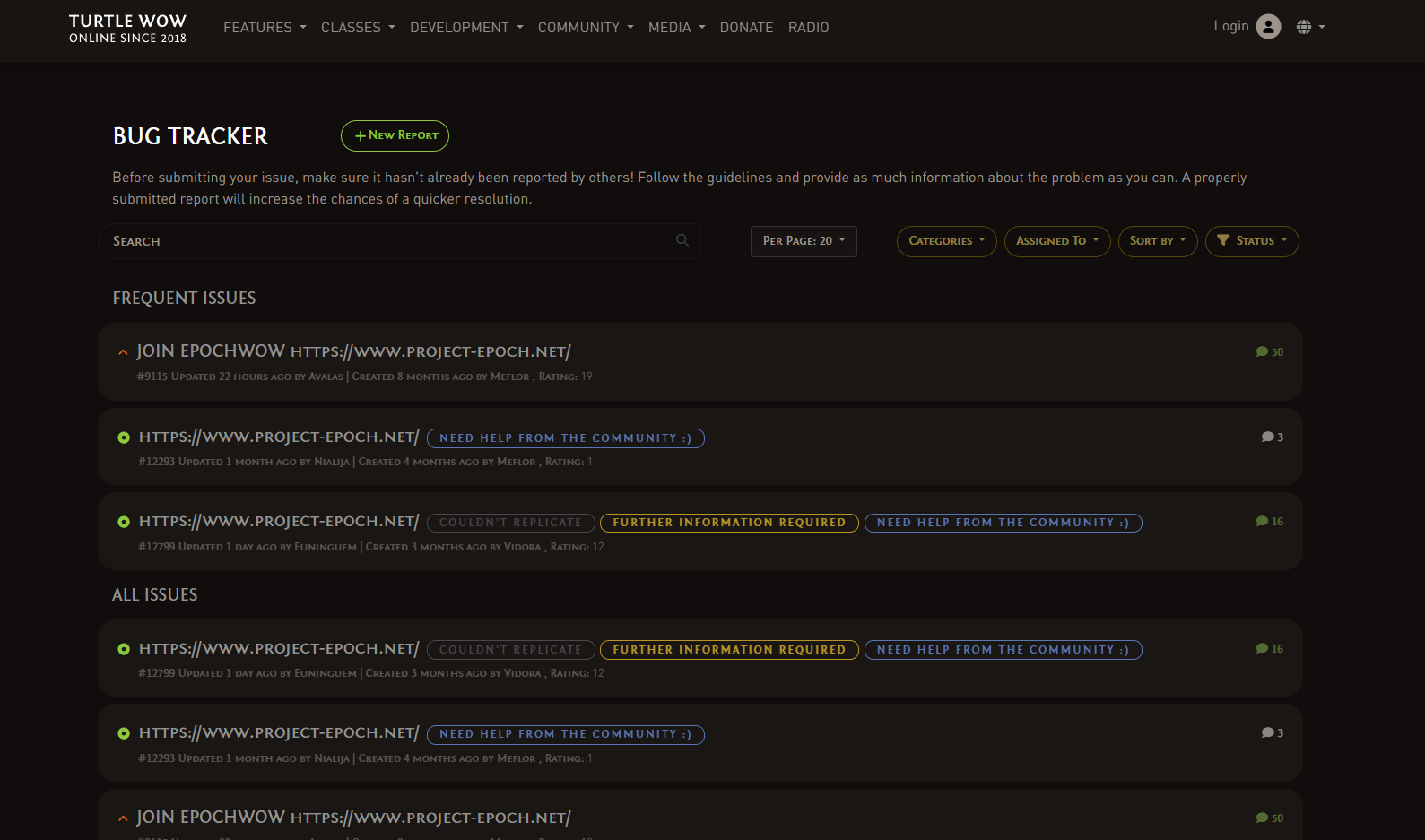1425x840 pixels.
Task: Open issue #12799 title in Frequent Issues
Action: tap(279, 521)
